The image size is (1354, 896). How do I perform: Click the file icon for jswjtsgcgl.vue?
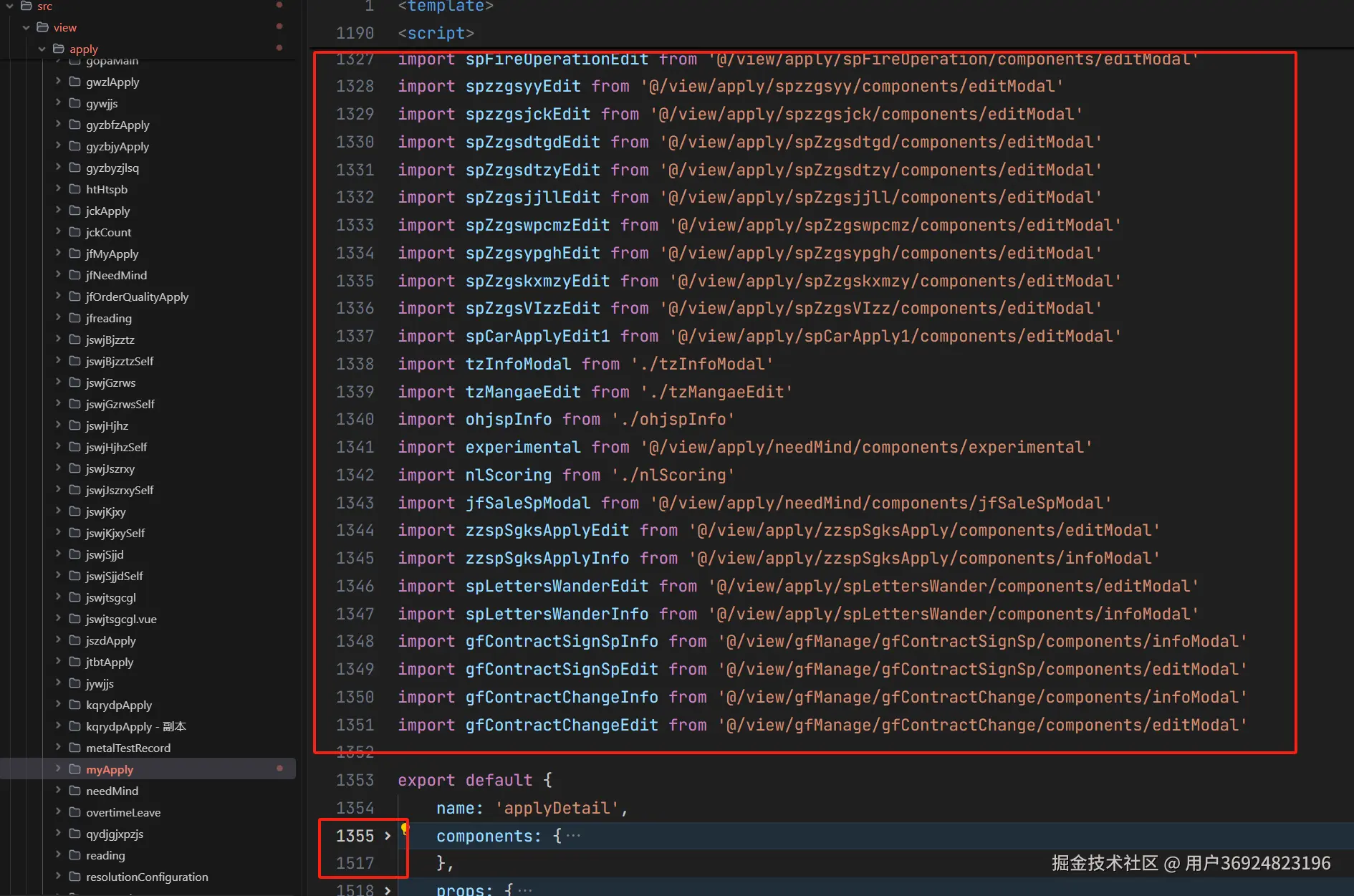coord(76,618)
